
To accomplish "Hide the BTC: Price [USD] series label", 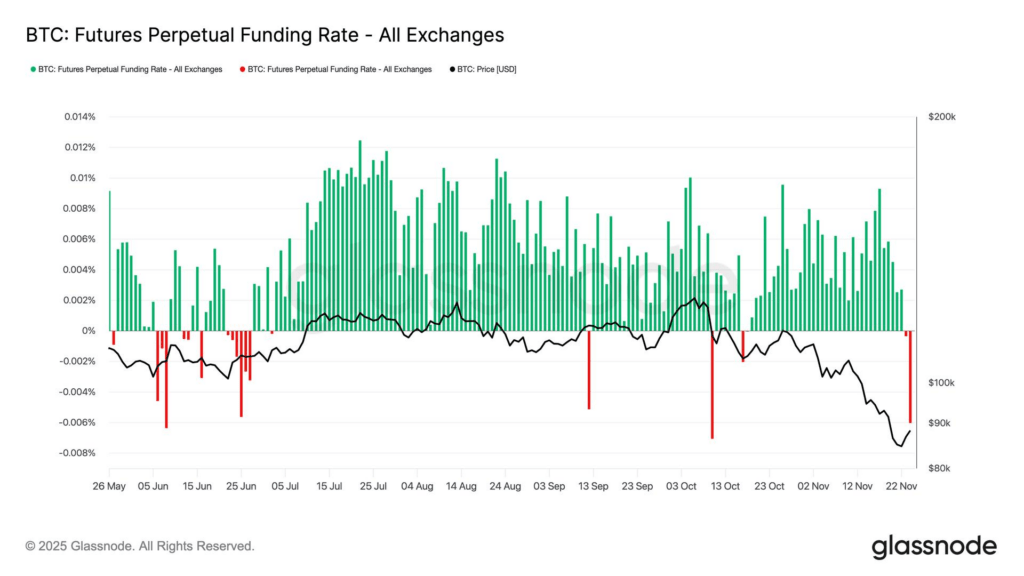I will (487, 69).
